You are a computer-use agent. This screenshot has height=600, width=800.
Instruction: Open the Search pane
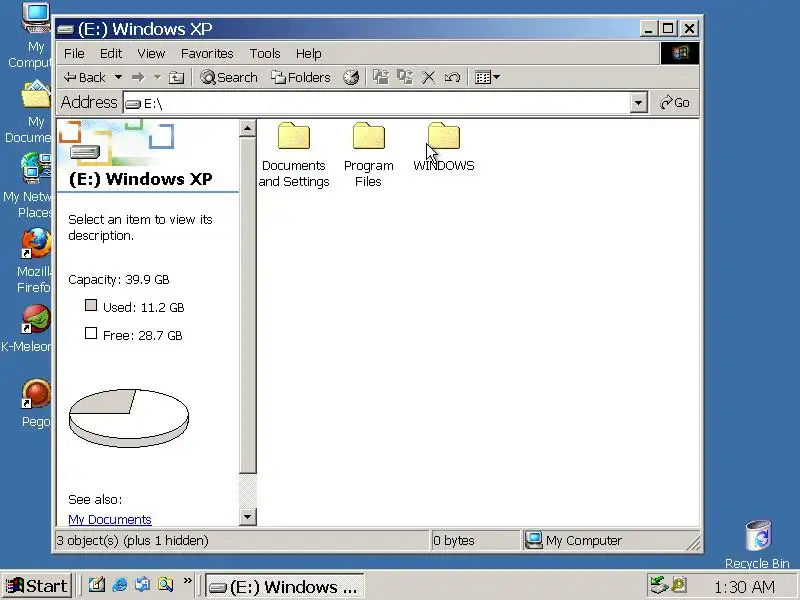click(x=229, y=78)
